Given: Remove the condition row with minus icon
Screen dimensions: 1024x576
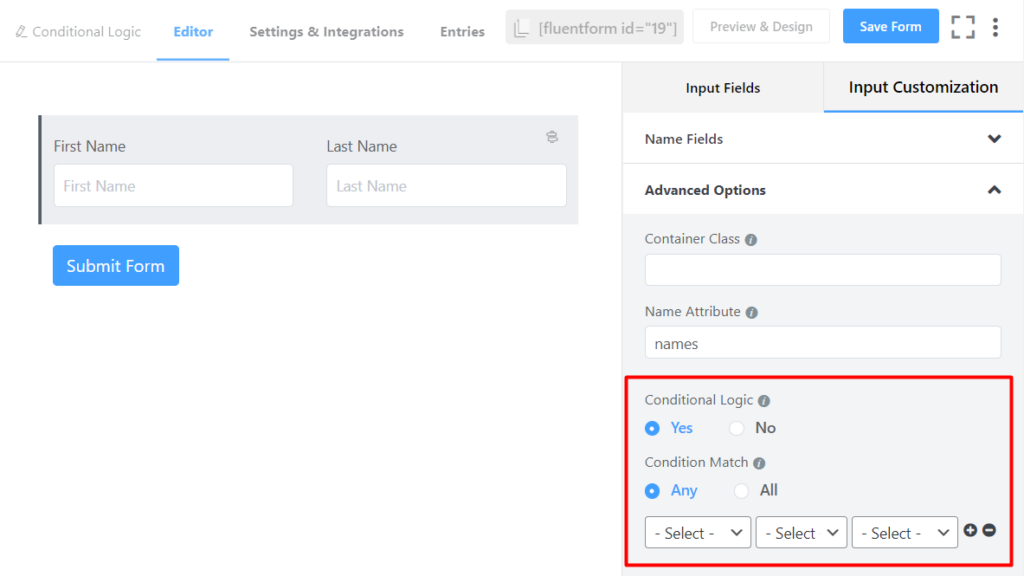Looking at the screenshot, I should click(x=989, y=530).
